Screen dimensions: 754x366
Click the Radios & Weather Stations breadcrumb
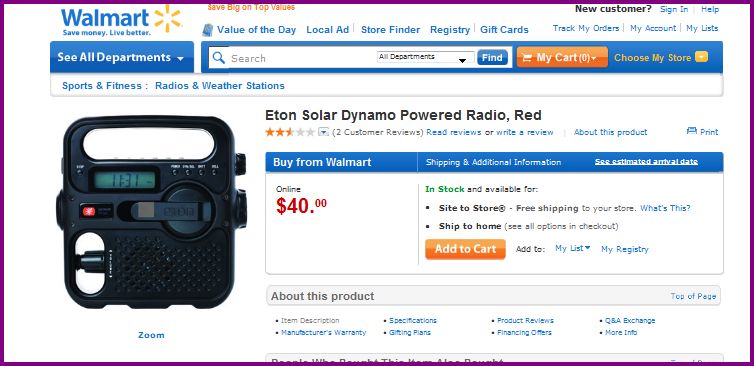[220, 86]
